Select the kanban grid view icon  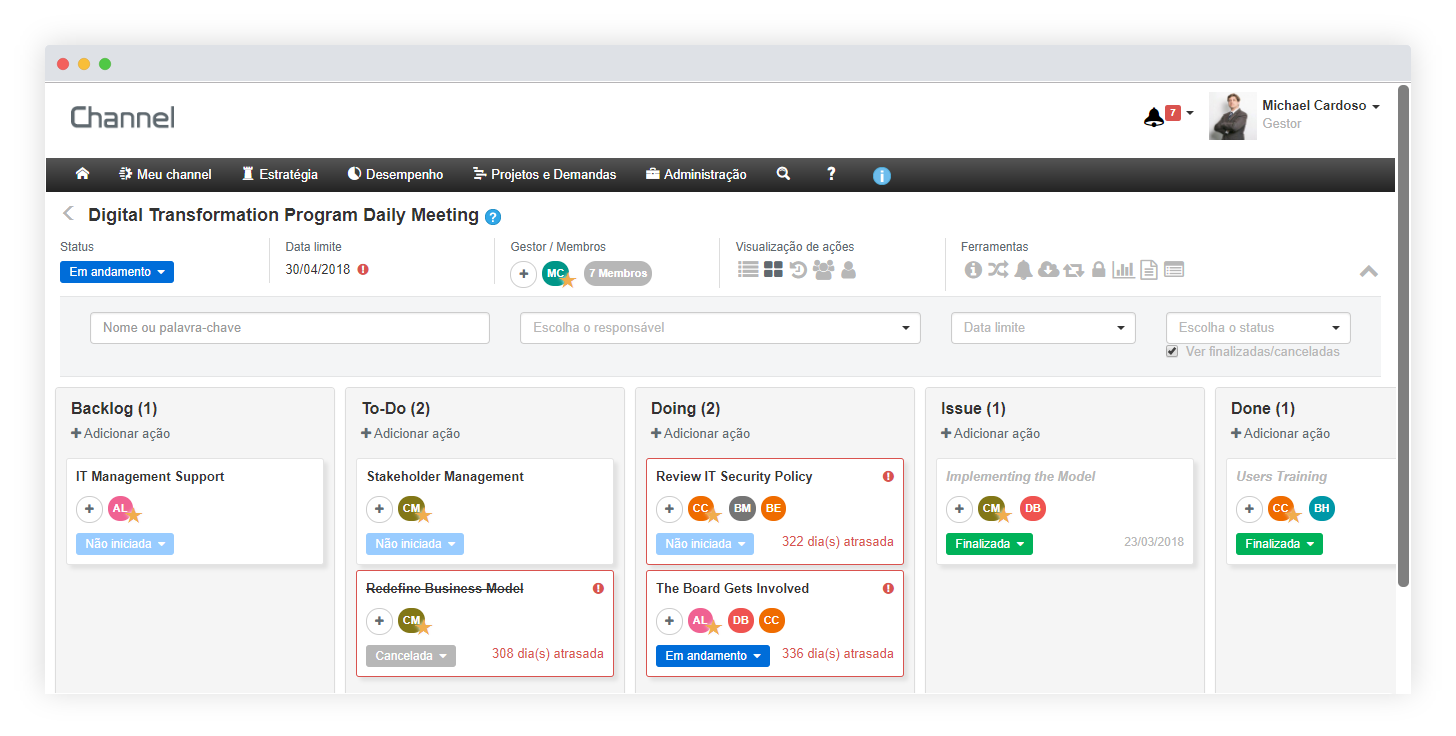point(773,269)
